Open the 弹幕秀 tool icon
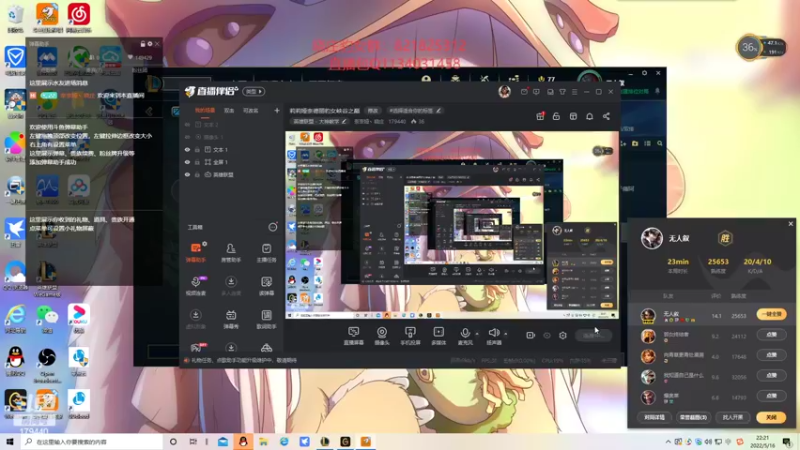The height and width of the screenshot is (450, 800). [231, 319]
